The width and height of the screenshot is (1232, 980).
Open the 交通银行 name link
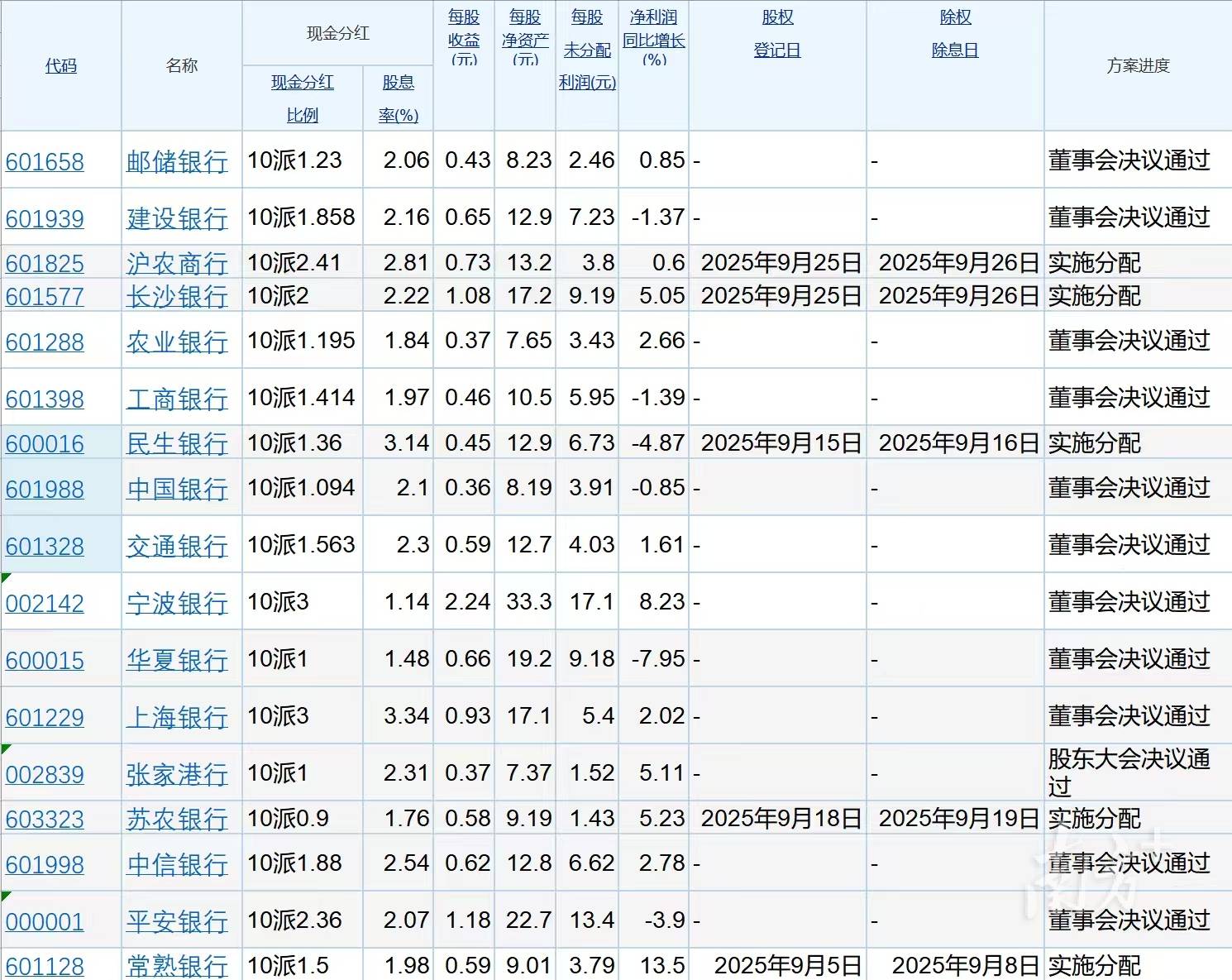coord(177,546)
